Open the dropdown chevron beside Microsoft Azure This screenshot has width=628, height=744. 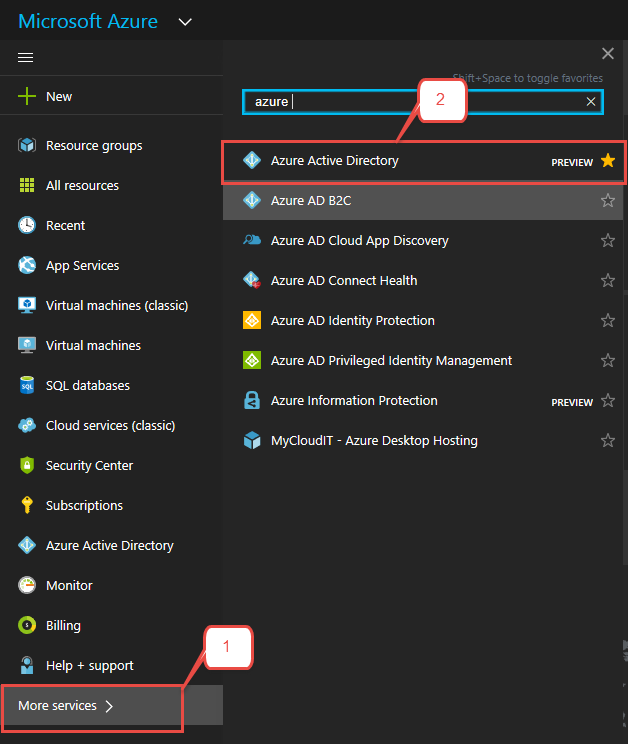[x=184, y=22]
